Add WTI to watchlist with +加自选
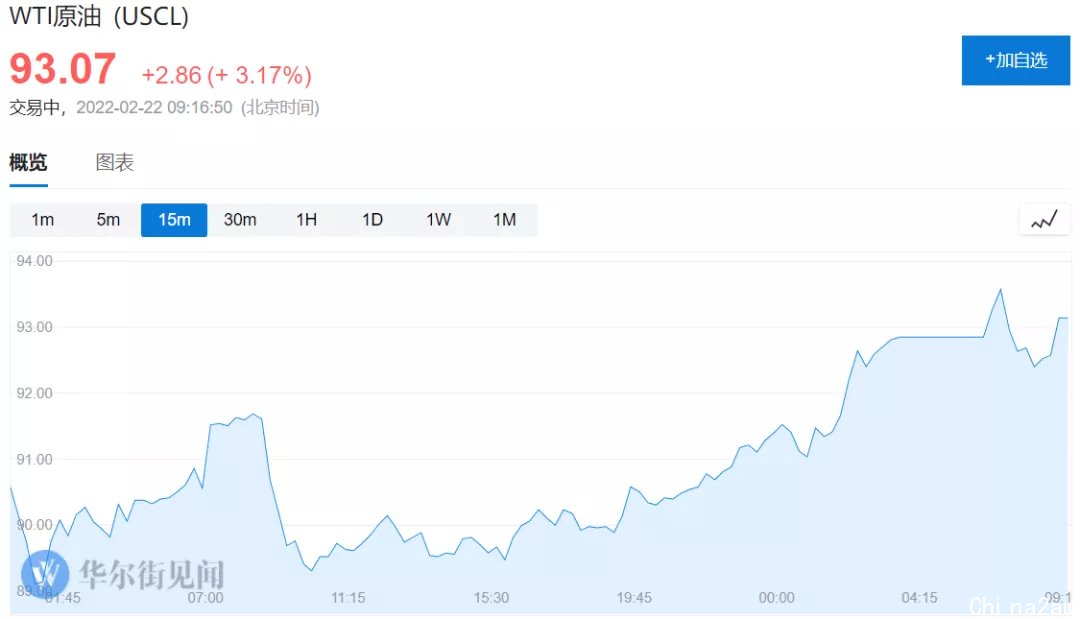Viewport: 1080px width, 619px height. [1016, 61]
